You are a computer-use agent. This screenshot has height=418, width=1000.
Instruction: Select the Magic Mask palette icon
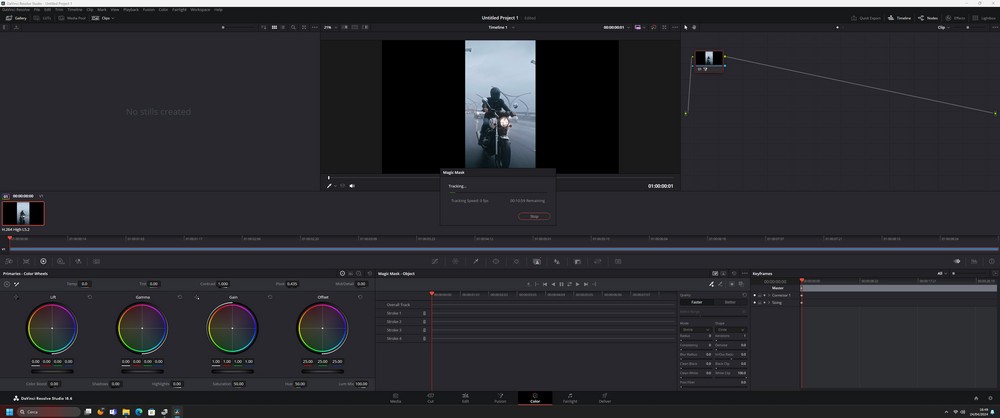pyautogui.click(x=537, y=261)
